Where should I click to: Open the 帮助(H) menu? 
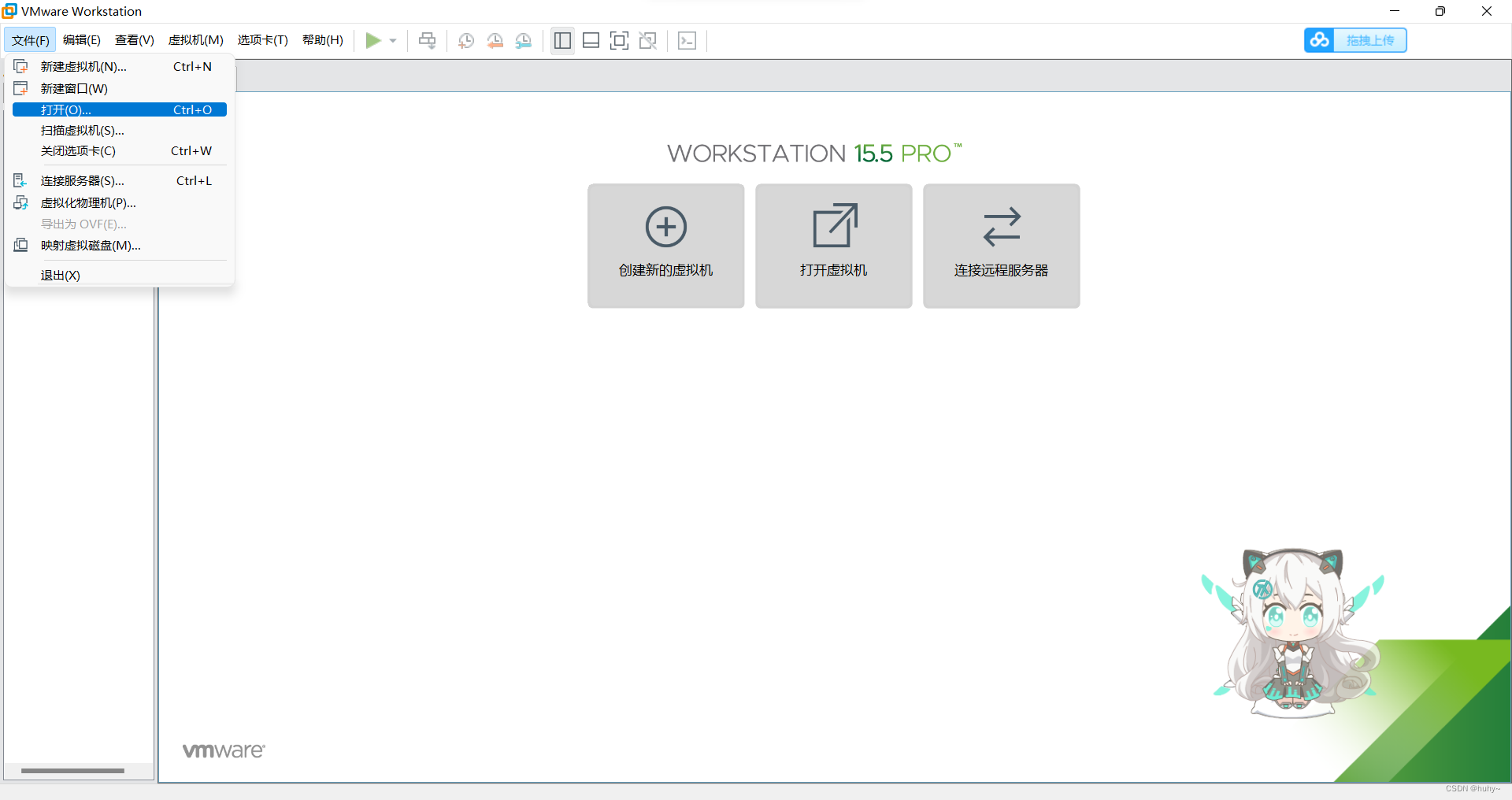[323, 40]
